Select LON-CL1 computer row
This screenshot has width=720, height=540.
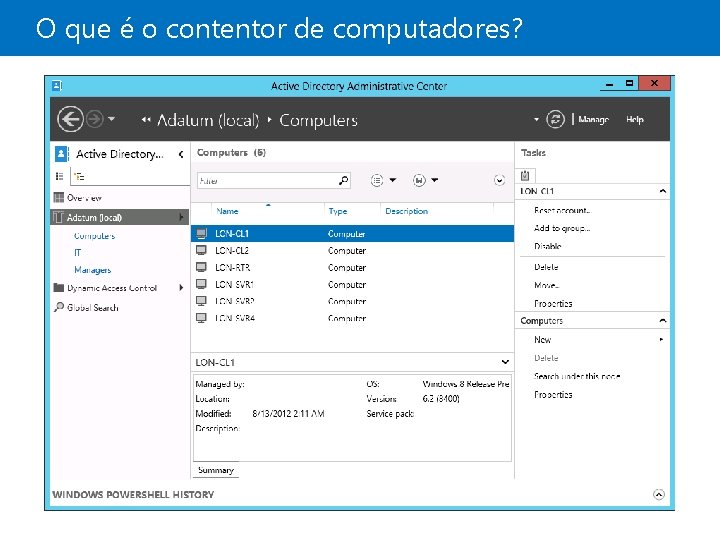[352, 233]
